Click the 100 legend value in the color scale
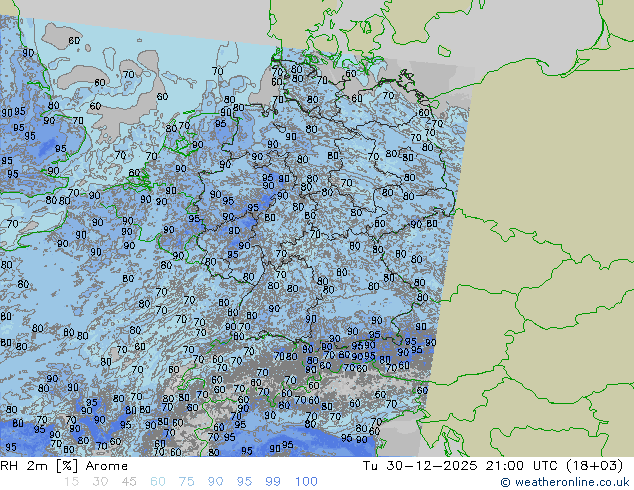The height and width of the screenshot is (490, 634). click(306, 482)
